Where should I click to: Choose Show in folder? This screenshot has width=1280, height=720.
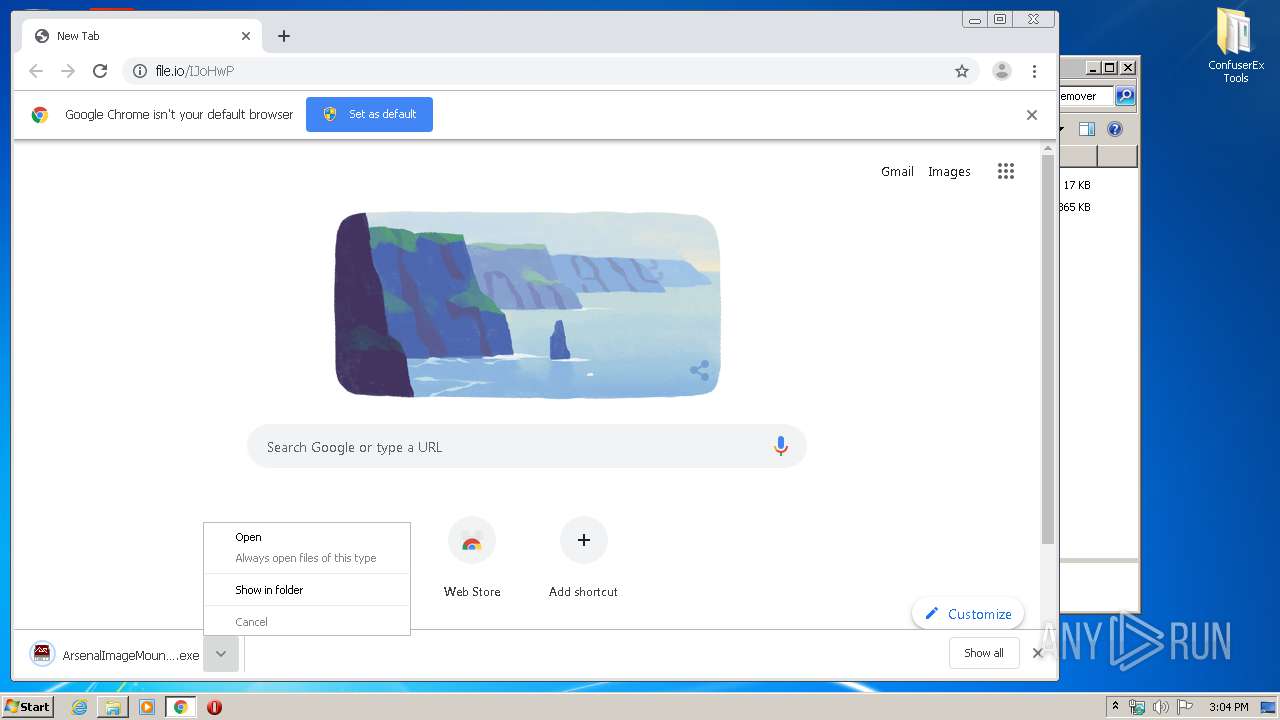[x=307, y=590]
